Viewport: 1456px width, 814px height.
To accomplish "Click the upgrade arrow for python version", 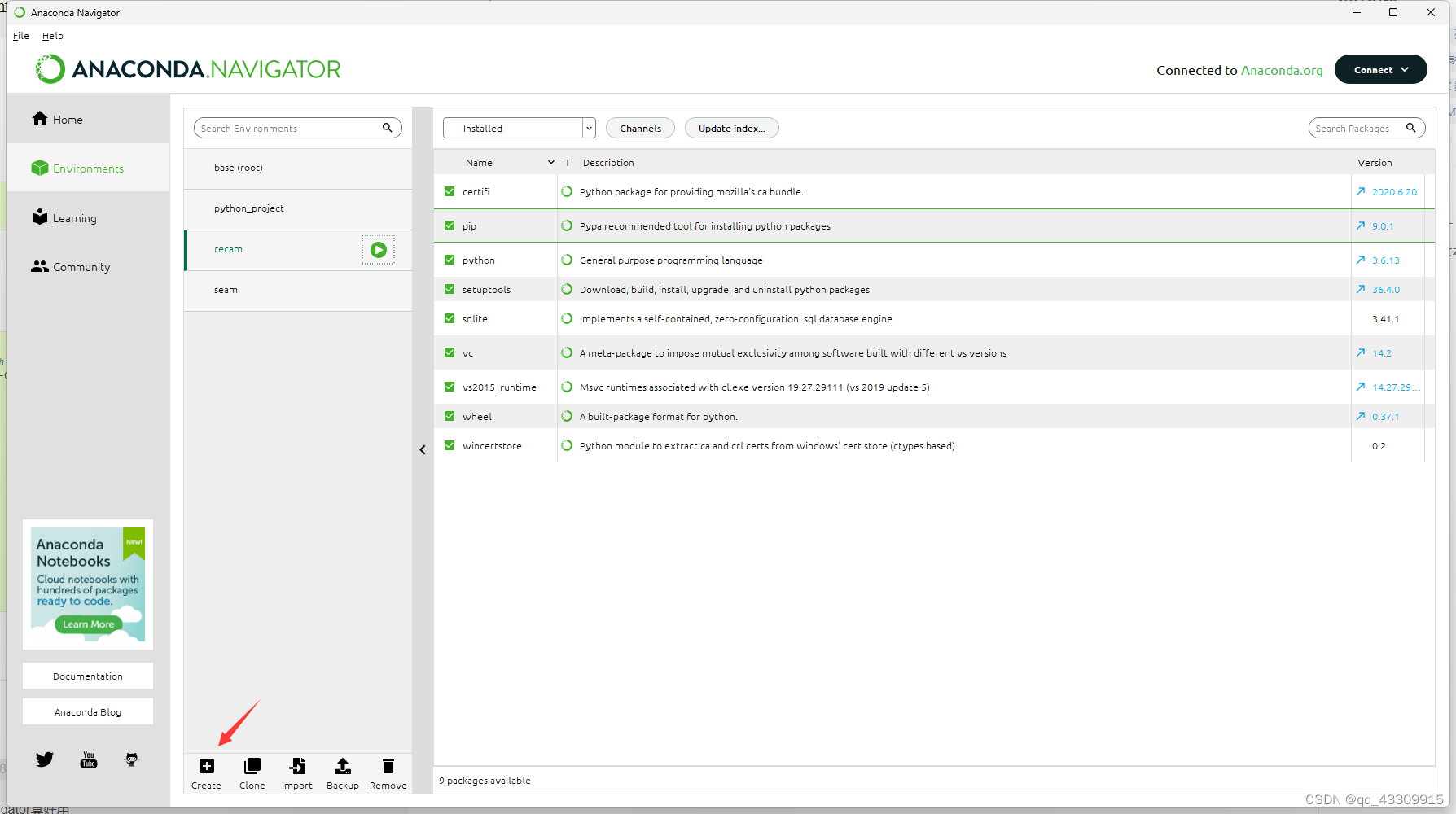I will 1361,260.
